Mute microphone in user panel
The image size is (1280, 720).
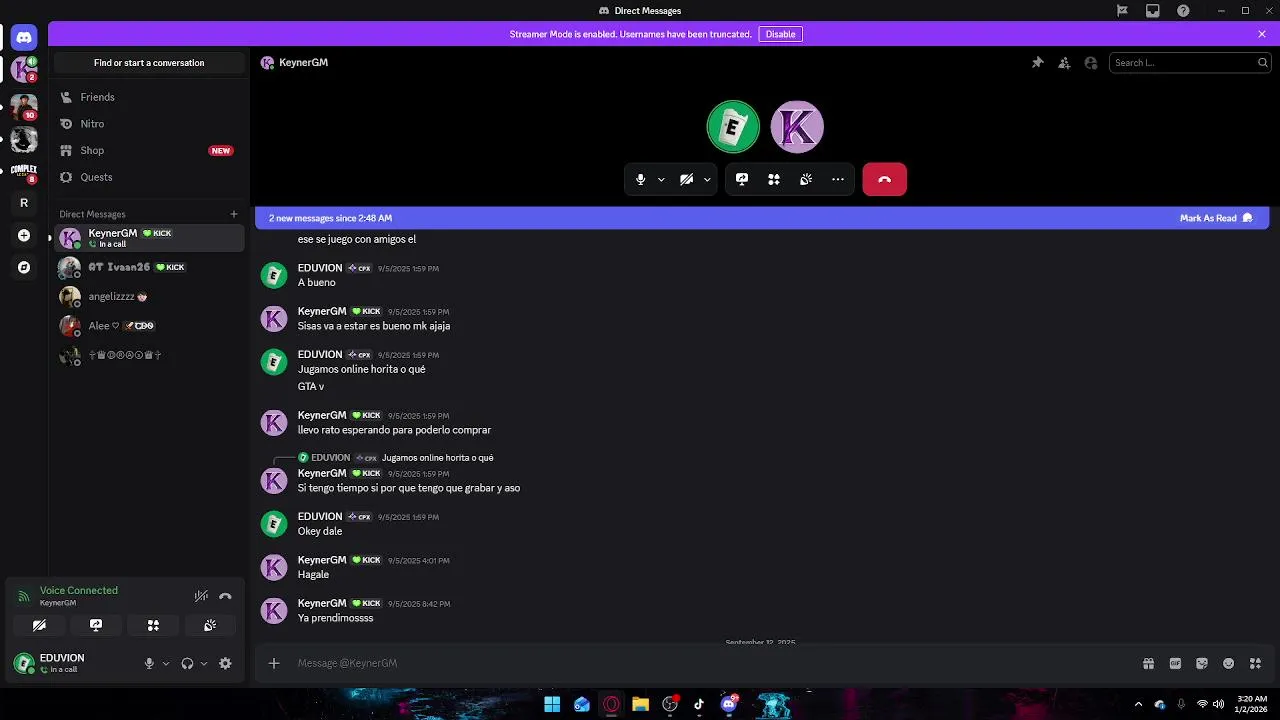click(149, 663)
